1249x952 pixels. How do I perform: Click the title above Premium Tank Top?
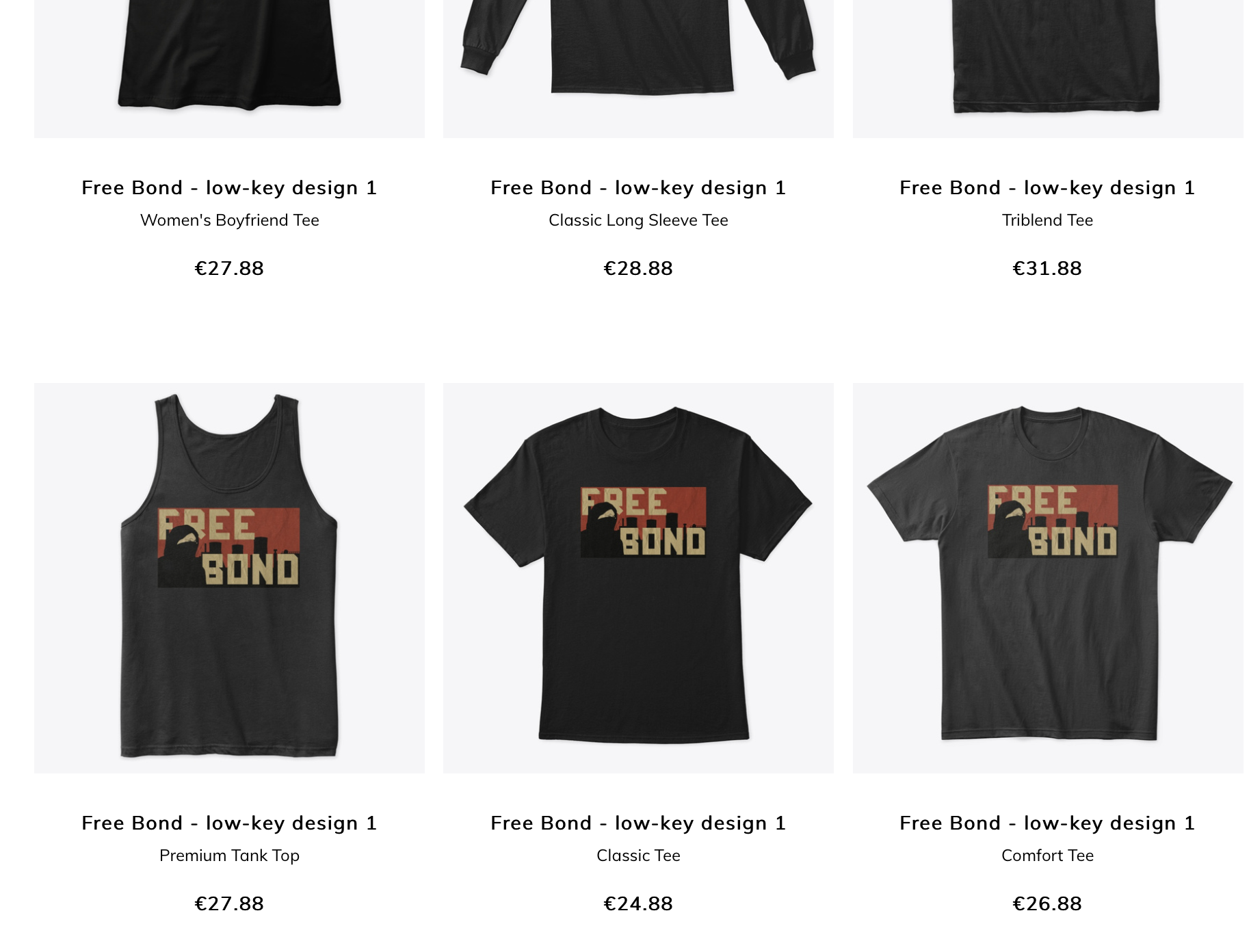point(229,823)
